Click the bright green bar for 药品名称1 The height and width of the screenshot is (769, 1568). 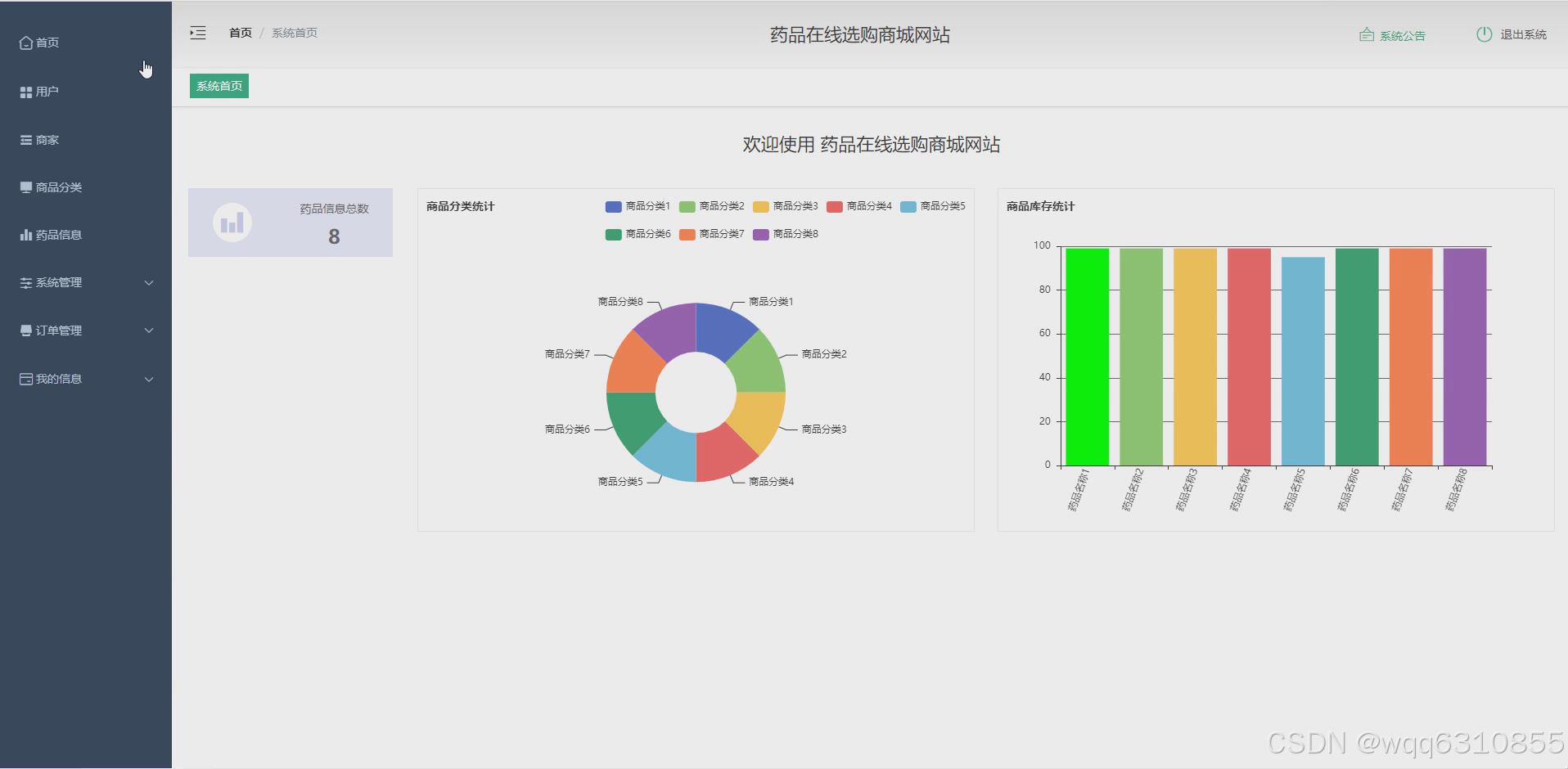1087,357
